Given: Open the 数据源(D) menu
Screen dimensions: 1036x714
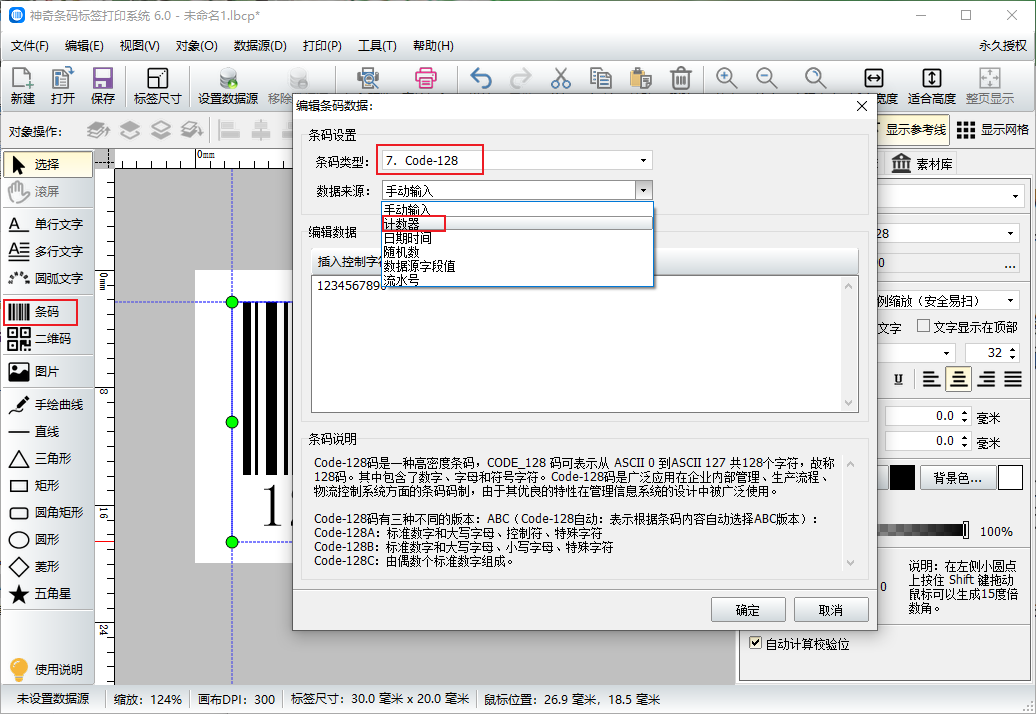Looking at the screenshot, I should click(x=260, y=46).
